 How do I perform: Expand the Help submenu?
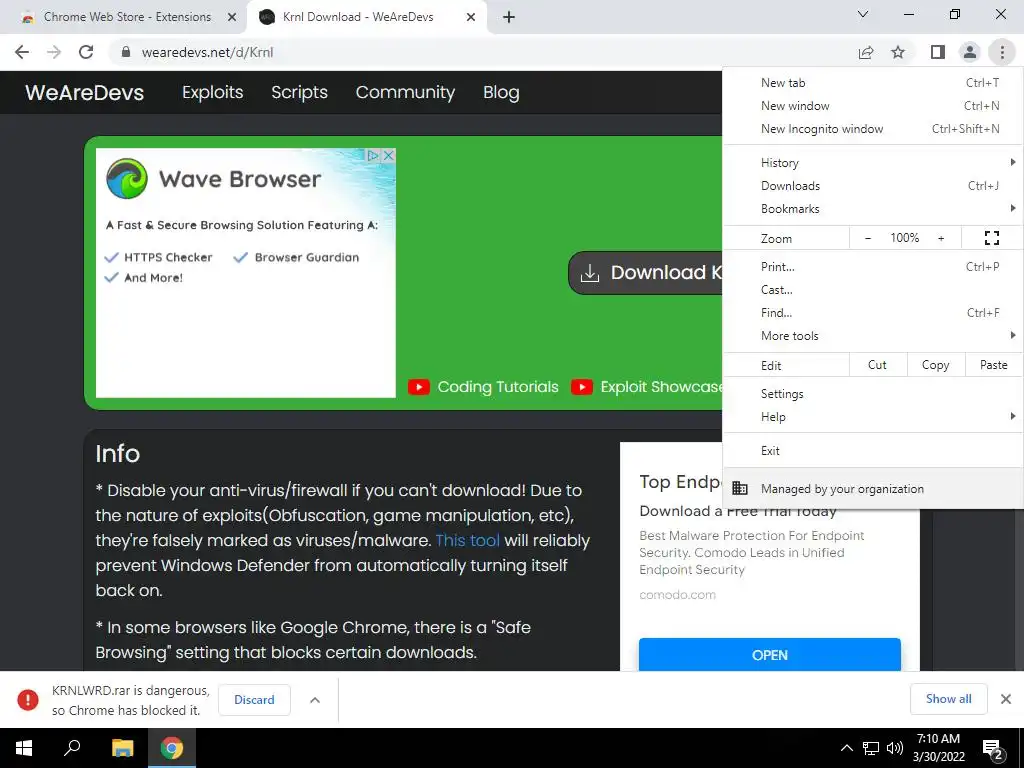coord(872,417)
